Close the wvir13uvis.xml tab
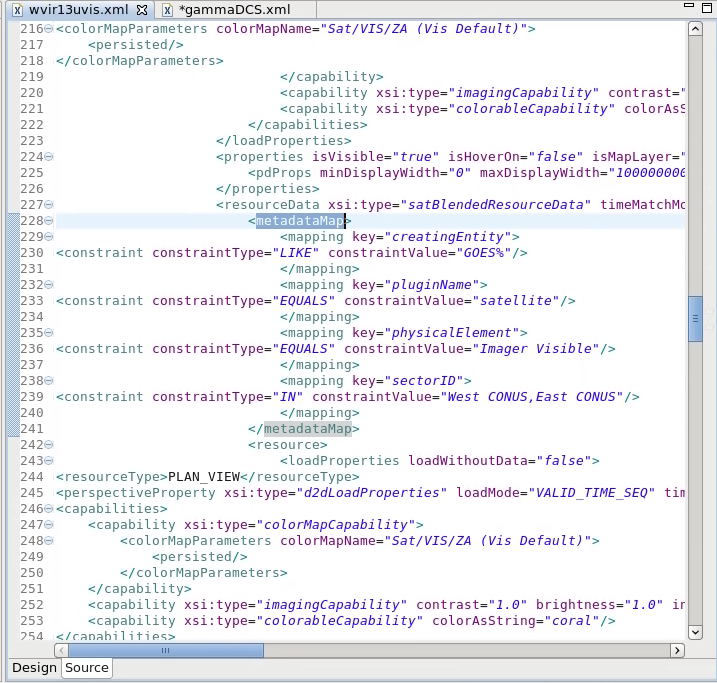Screen dimensions: 717x683 pyautogui.click(x=142, y=10)
